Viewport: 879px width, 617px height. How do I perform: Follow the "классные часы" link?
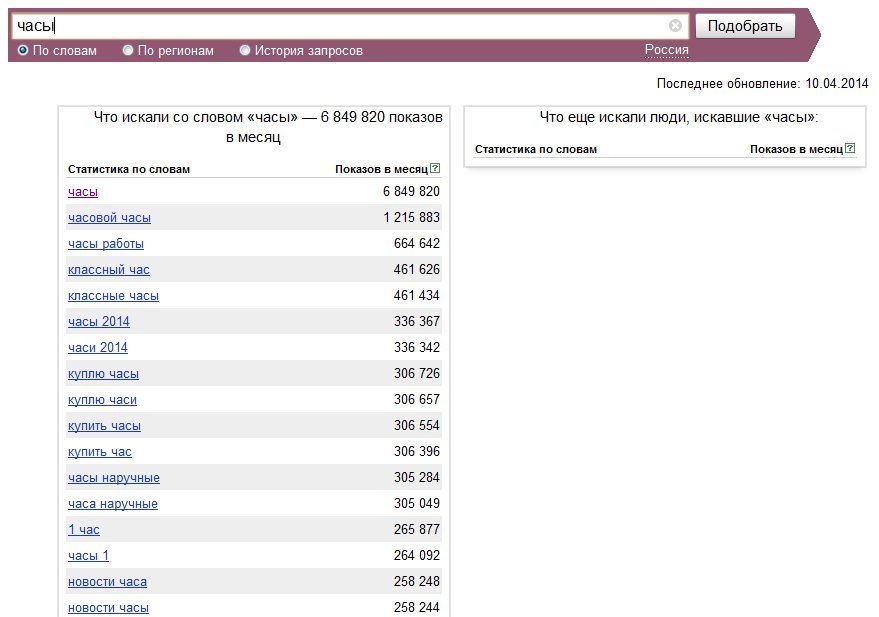pyautogui.click(x=113, y=295)
